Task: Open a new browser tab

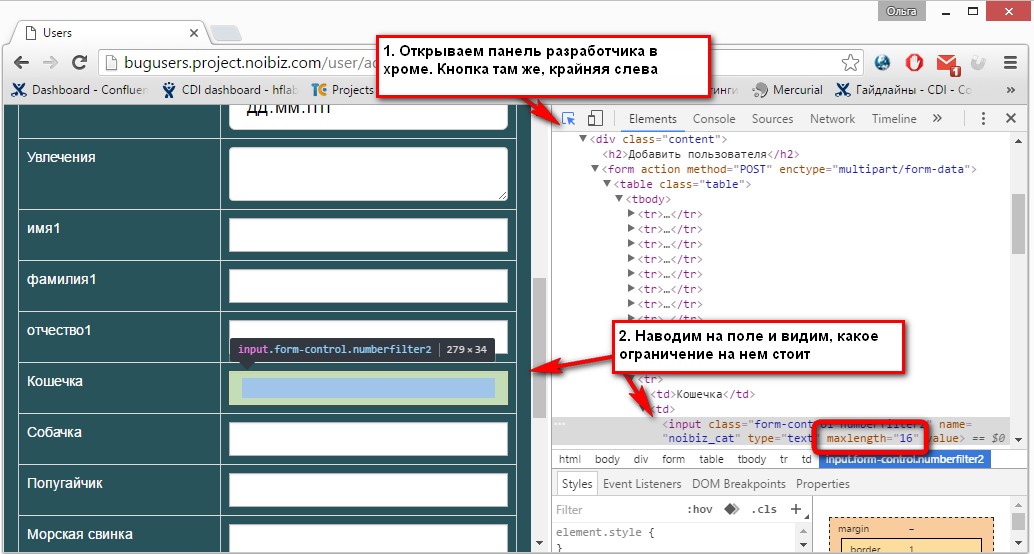Action: click(226, 33)
